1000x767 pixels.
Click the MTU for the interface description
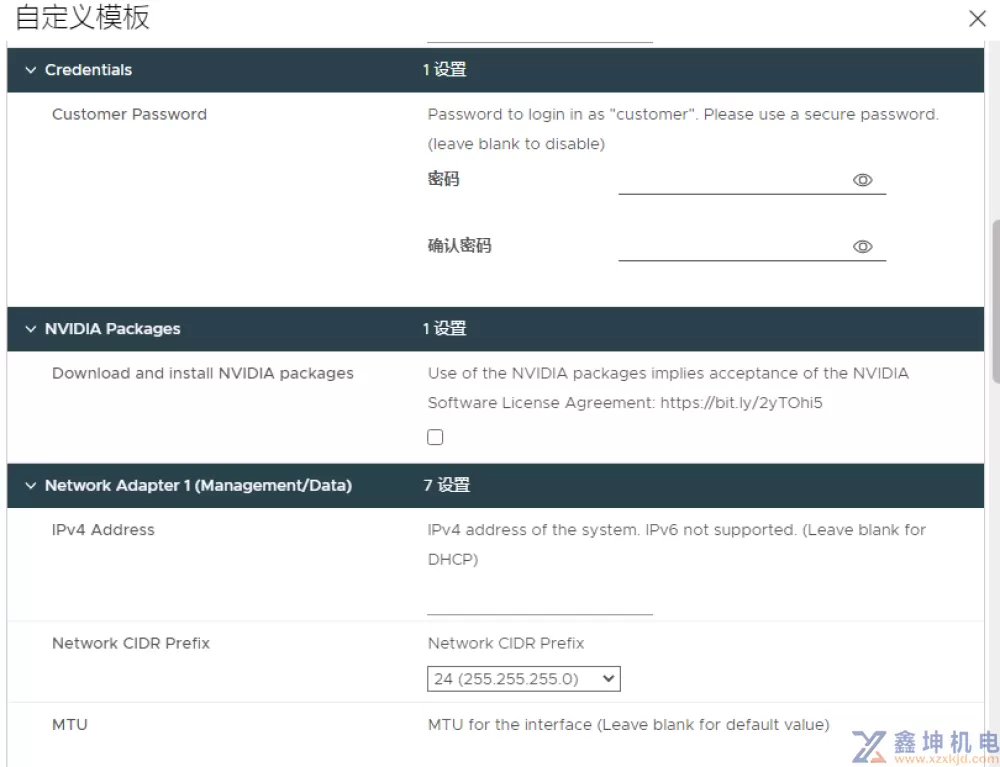click(628, 725)
